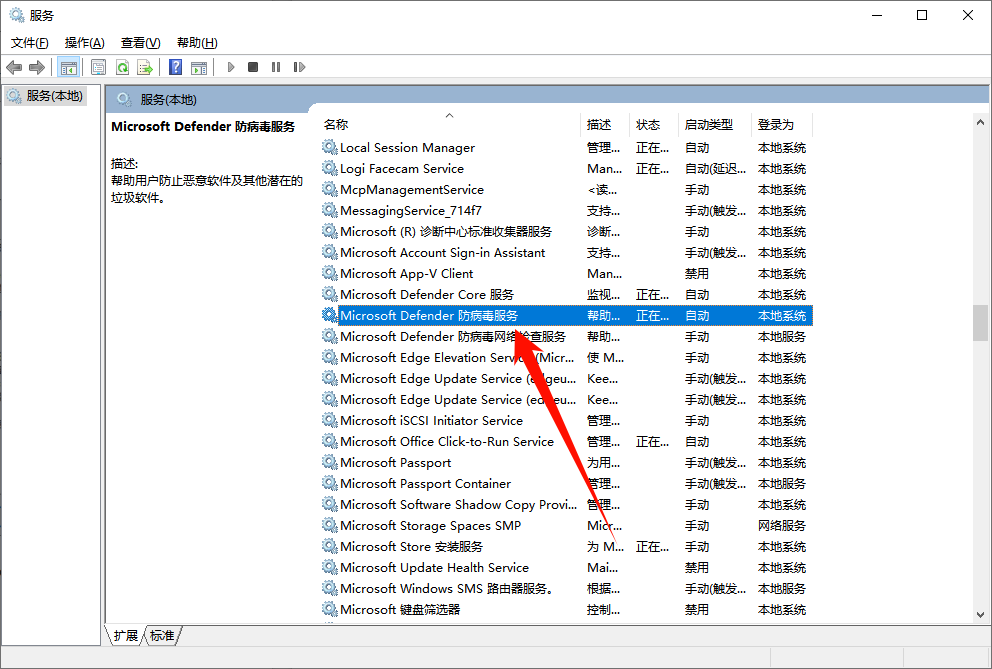The width and height of the screenshot is (992, 669).
Task: Click the 控制... description of Microsoft 键盘筛选器
Action: pyautogui.click(x=604, y=610)
